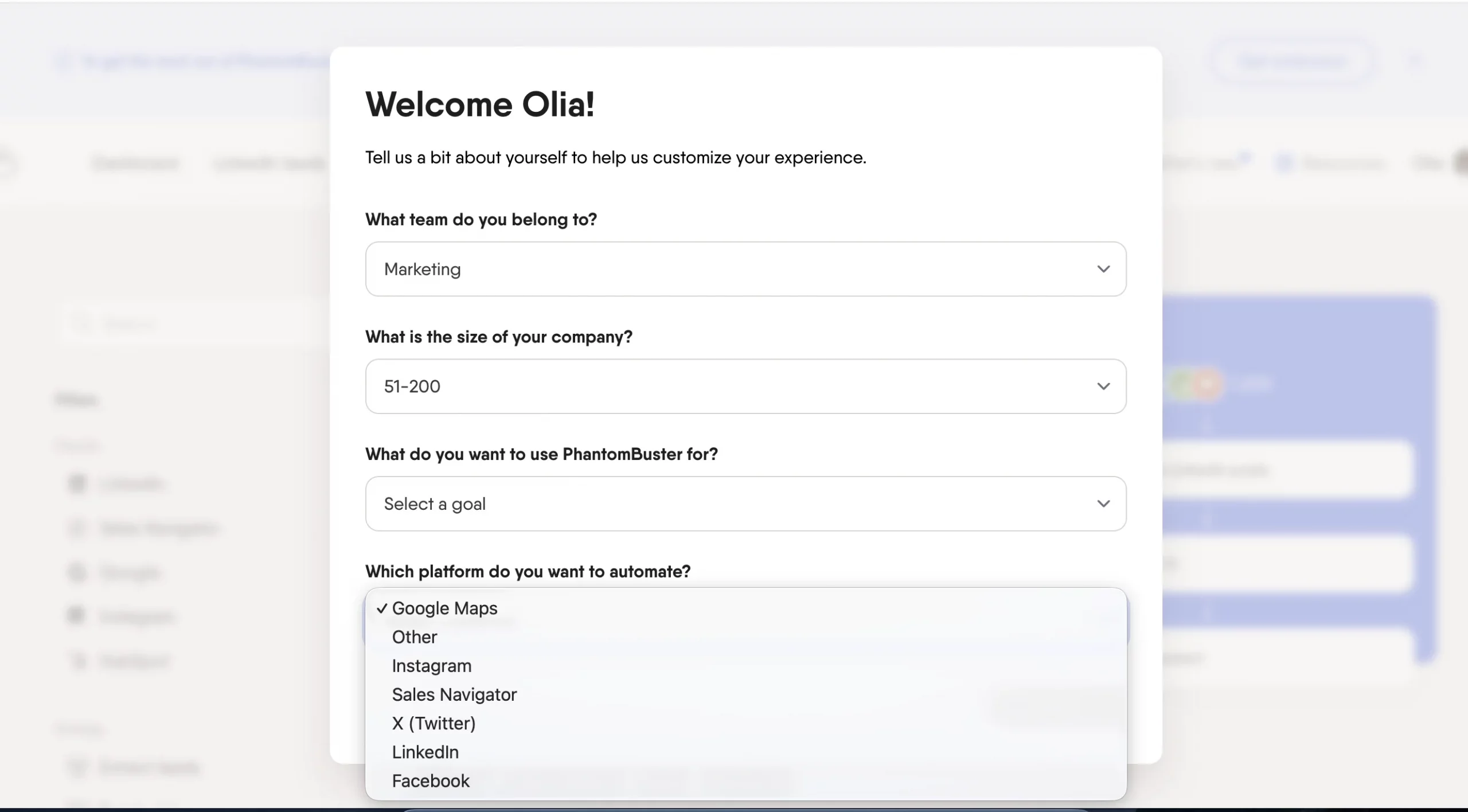Select "X (Twitter)" in the platform dropdown

[x=433, y=723]
